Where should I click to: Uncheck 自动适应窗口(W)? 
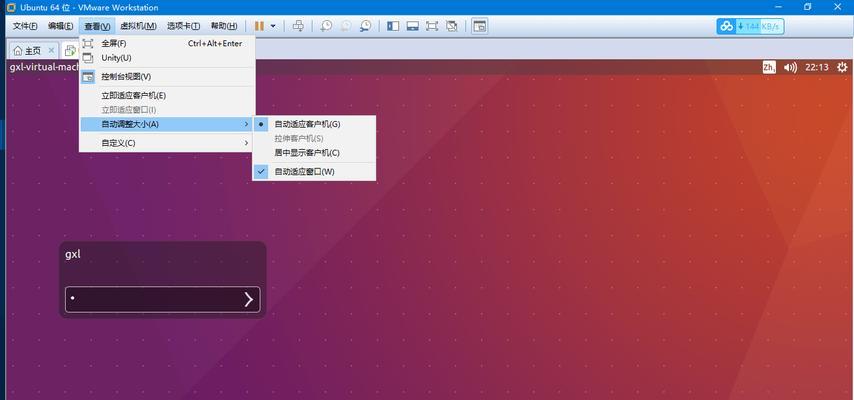click(x=314, y=172)
